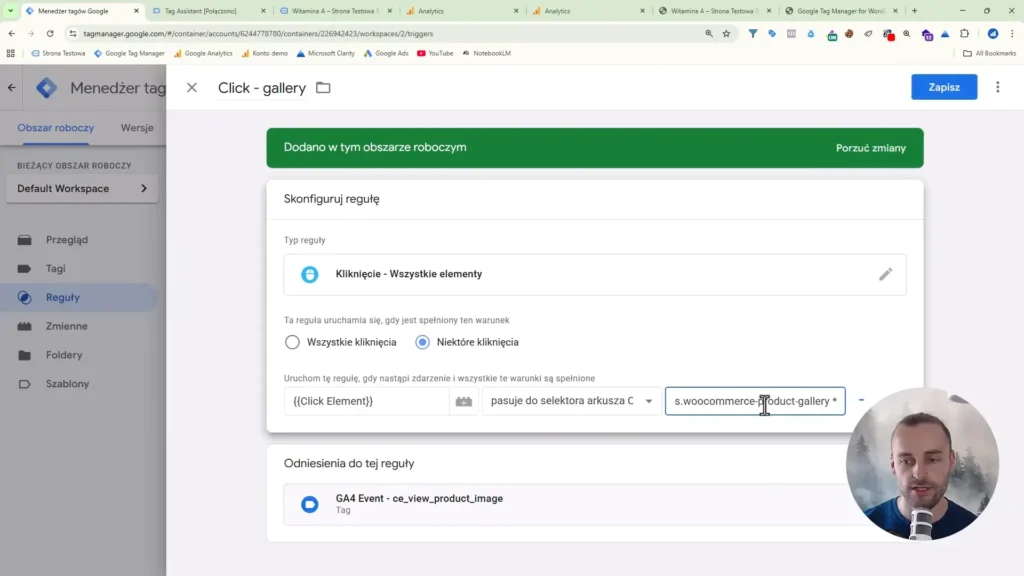Open the three-dot more options menu
1024x576 pixels.
pyautogui.click(x=997, y=87)
